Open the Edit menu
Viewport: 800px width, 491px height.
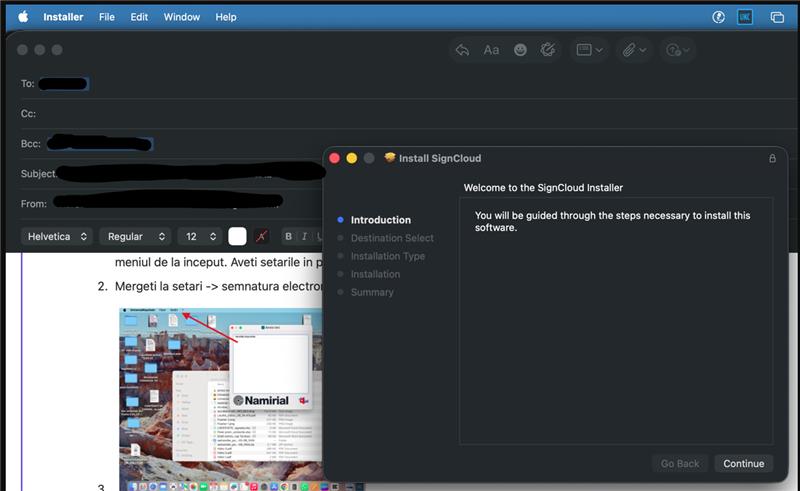pos(139,17)
